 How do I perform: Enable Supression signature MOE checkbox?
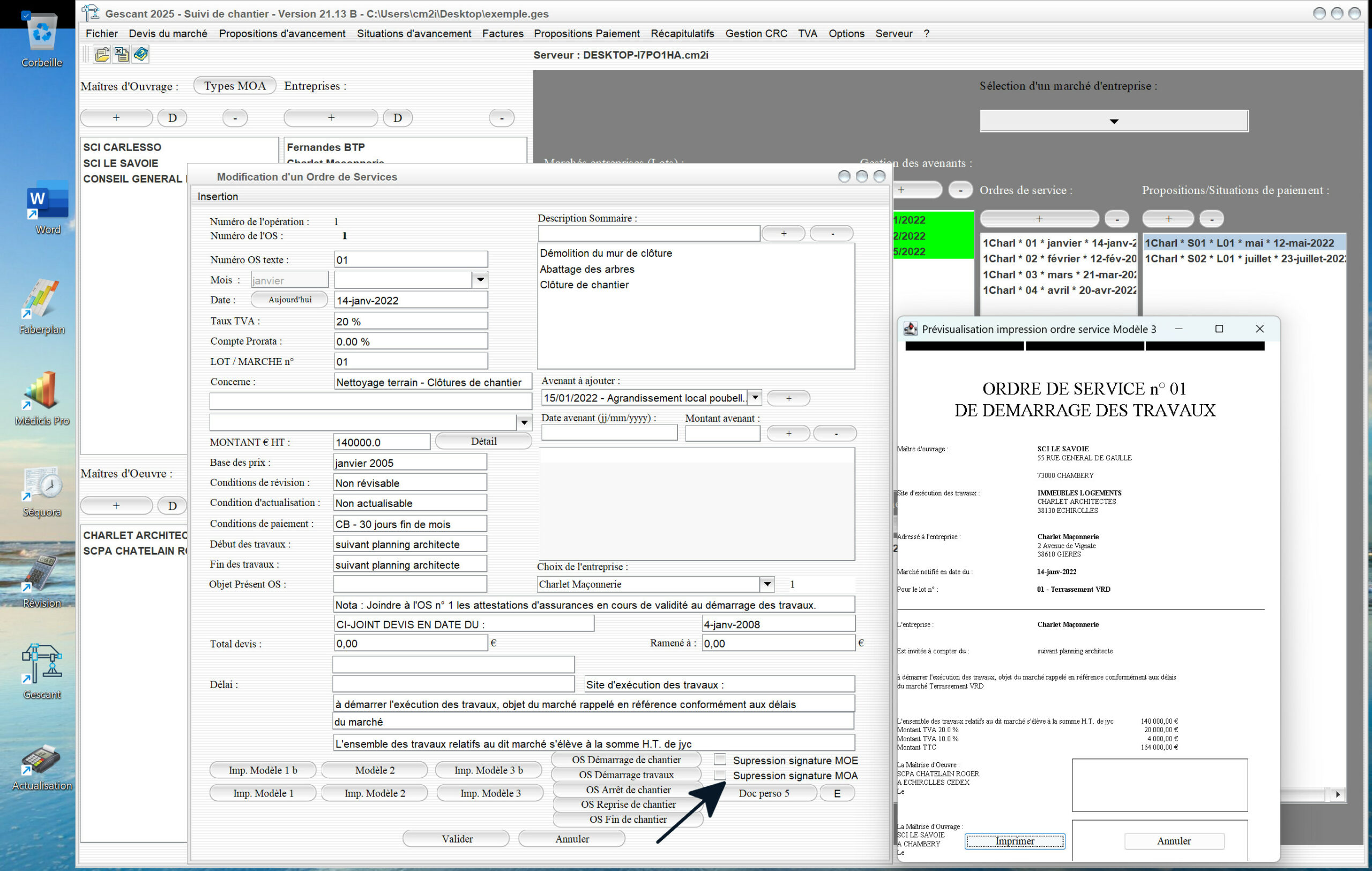click(720, 760)
